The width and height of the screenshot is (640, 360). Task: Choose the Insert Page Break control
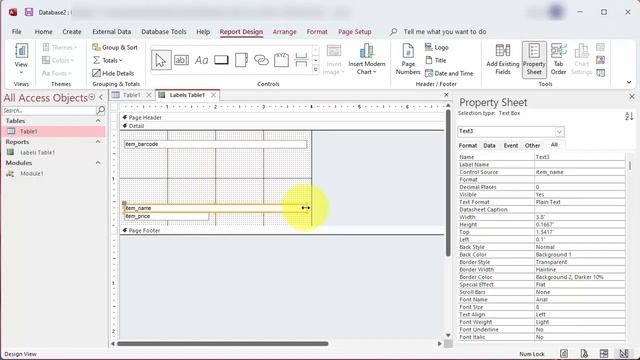[x=301, y=60]
